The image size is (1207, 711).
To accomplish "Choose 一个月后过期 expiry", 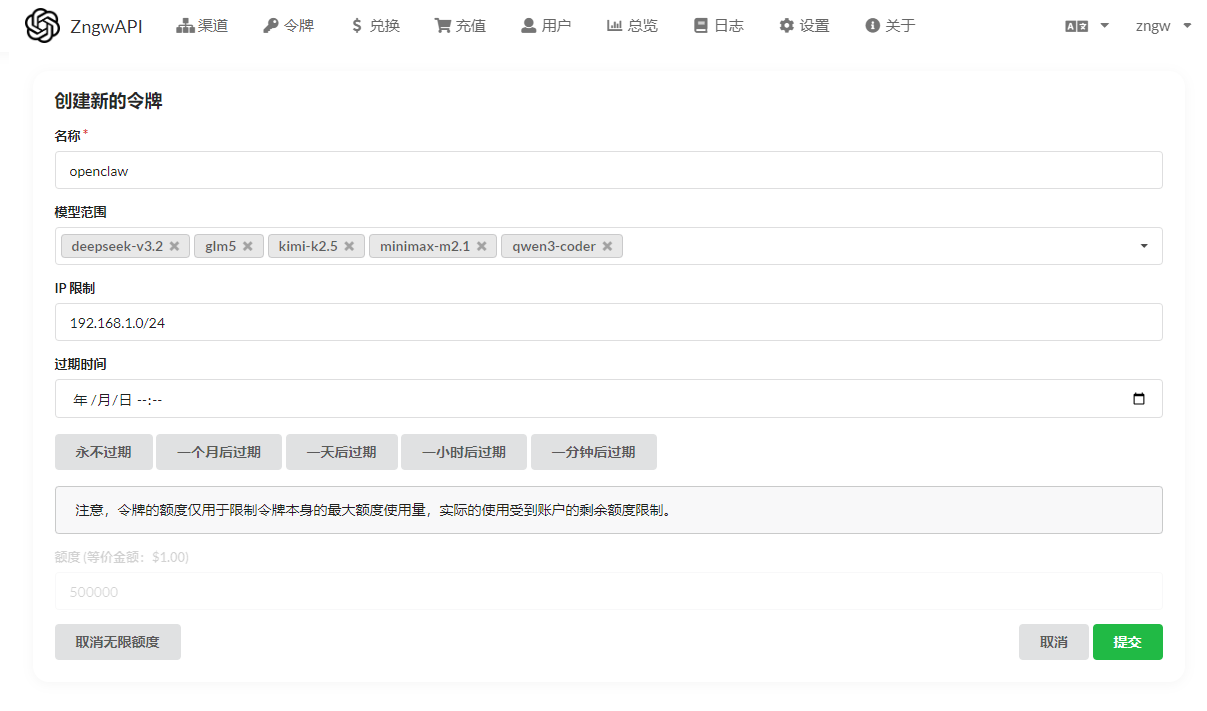I will coord(219,452).
